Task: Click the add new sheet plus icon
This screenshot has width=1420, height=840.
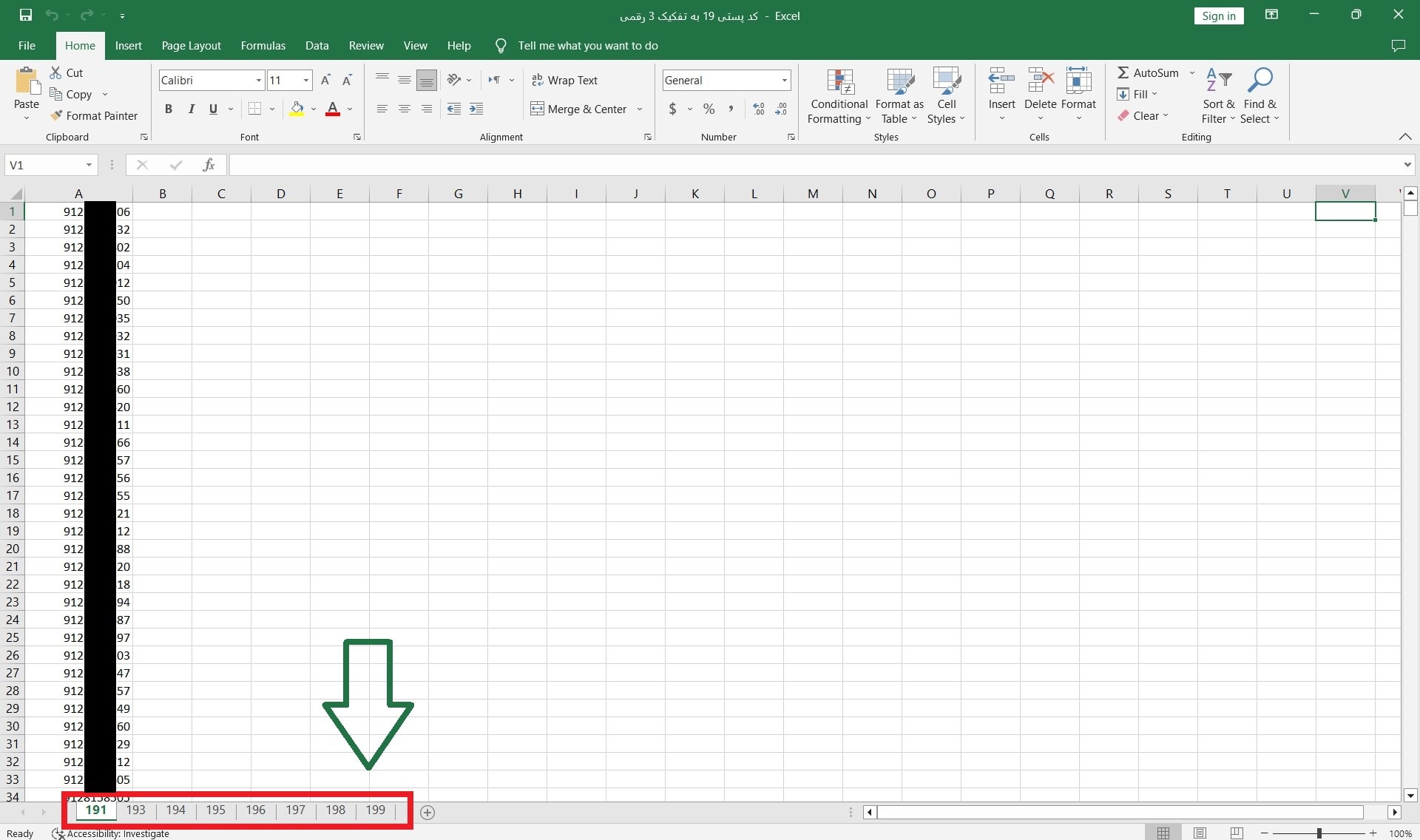Action: 427,812
